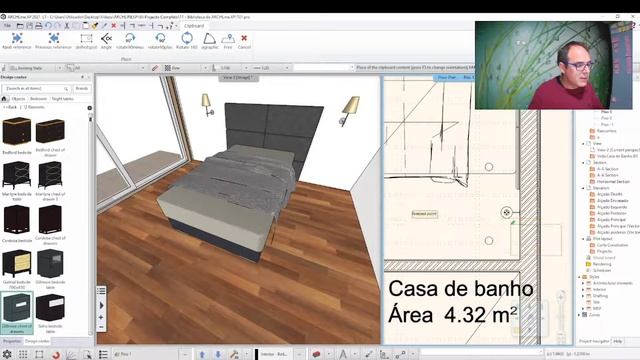Expand the Section node in project tree

click(583, 162)
